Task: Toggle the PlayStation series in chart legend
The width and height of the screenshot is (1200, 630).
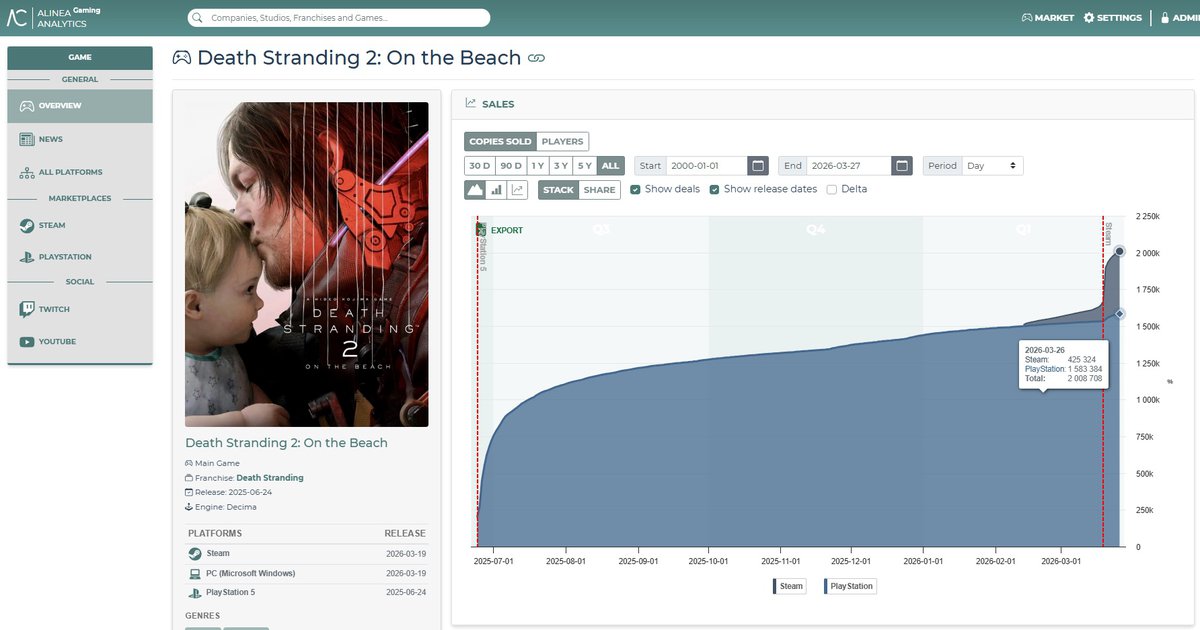Action: 850,586
